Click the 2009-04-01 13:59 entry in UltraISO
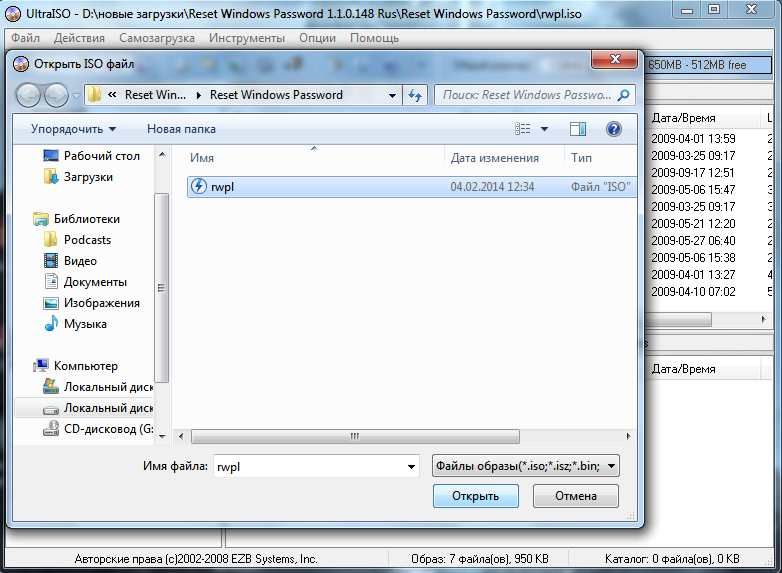Viewport: 782px width, 573px height. pos(693,139)
